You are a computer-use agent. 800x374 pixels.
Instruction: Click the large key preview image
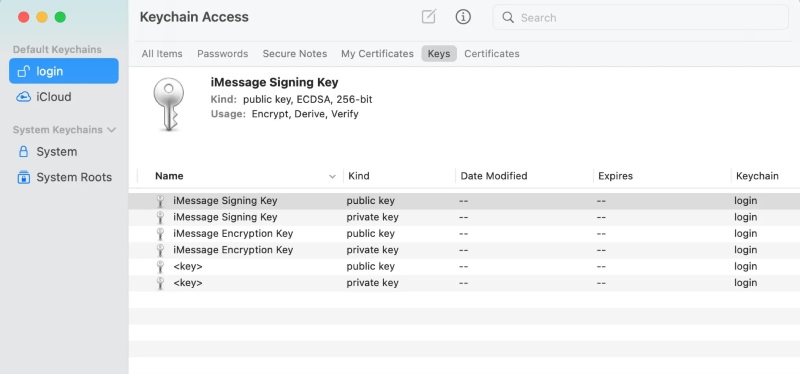(168, 105)
